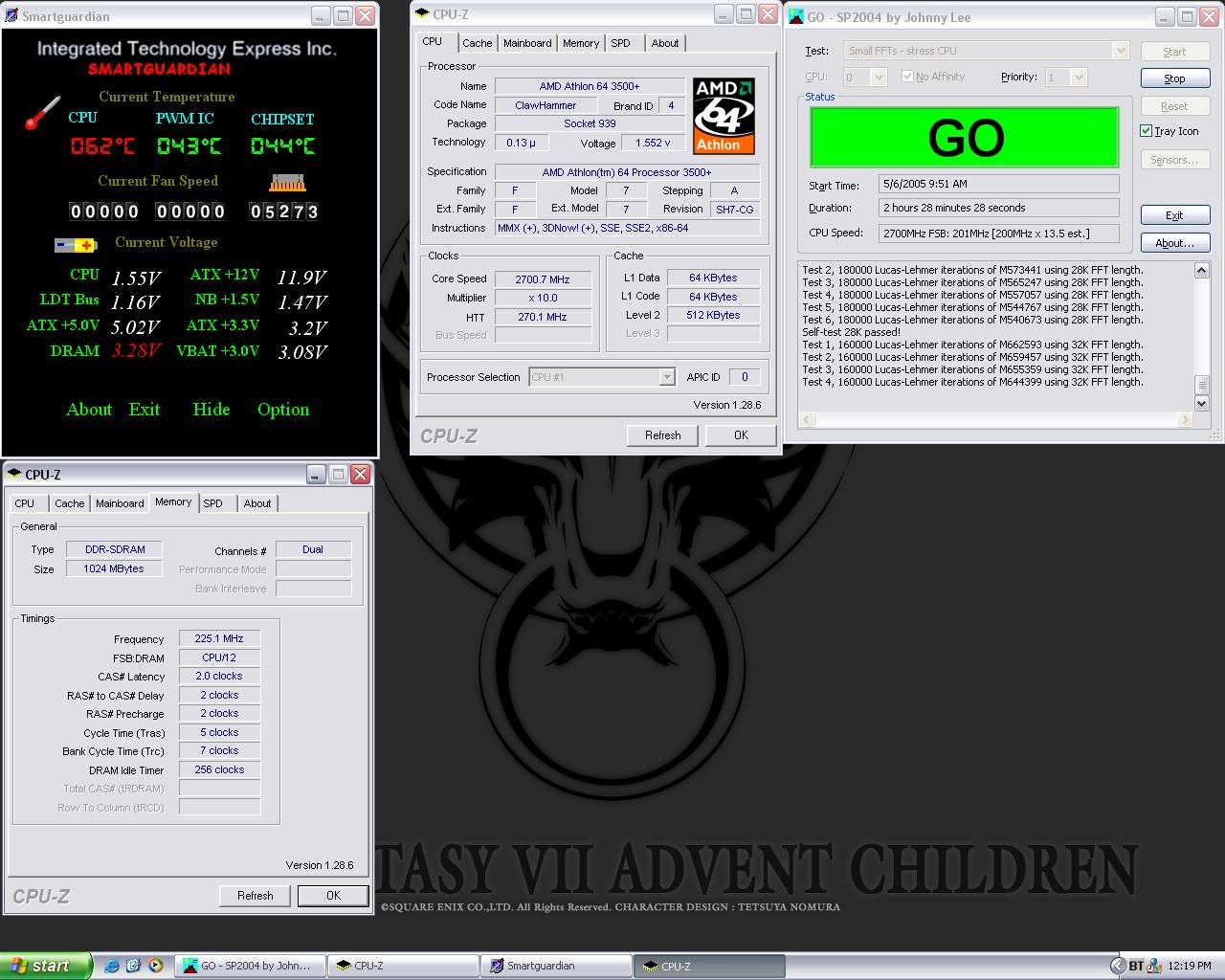
Task: Click the Duration field in SP2004
Action: coord(998,208)
